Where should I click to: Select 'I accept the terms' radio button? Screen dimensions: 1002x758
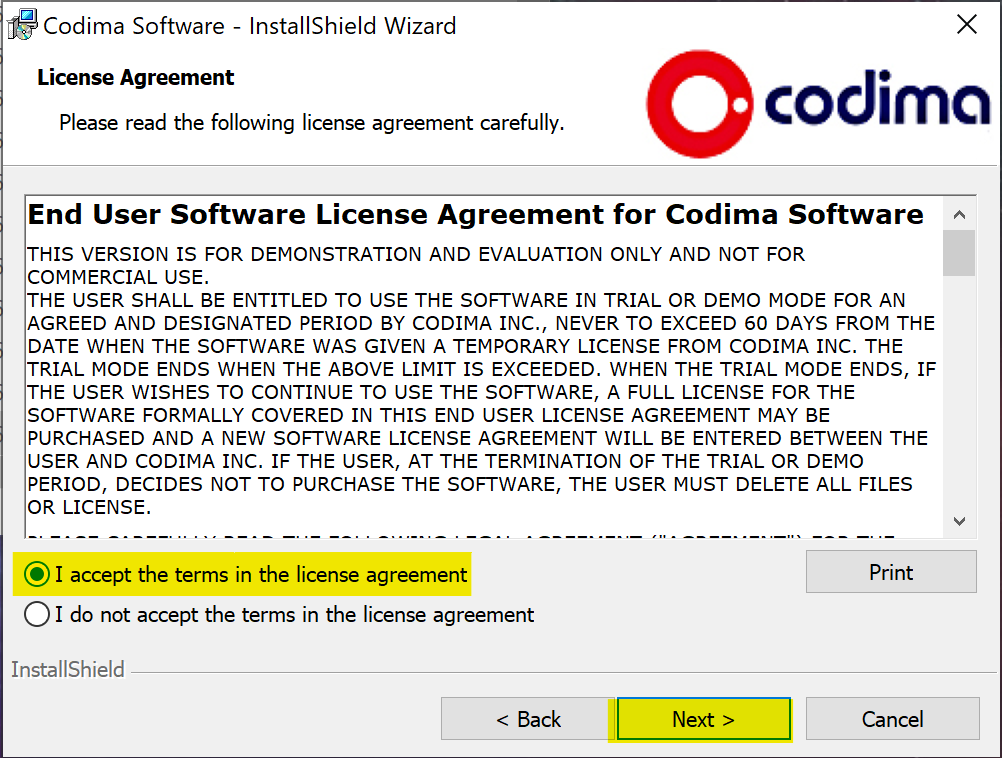[x=37, y=575]
